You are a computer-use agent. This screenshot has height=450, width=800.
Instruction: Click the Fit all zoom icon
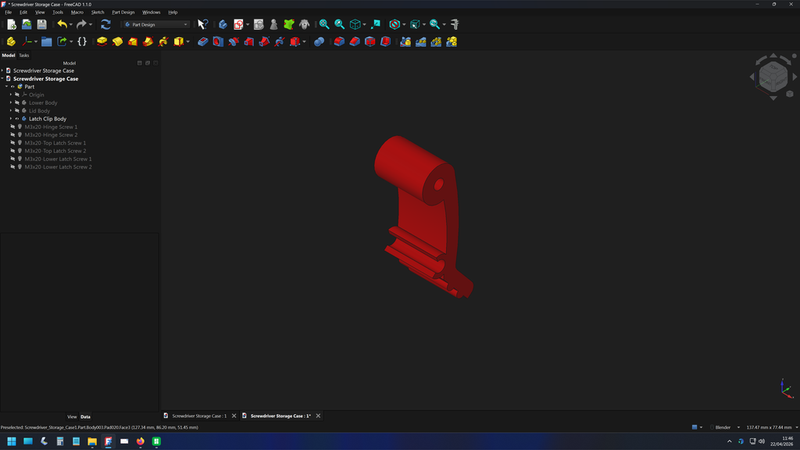(x=324, y=24)
